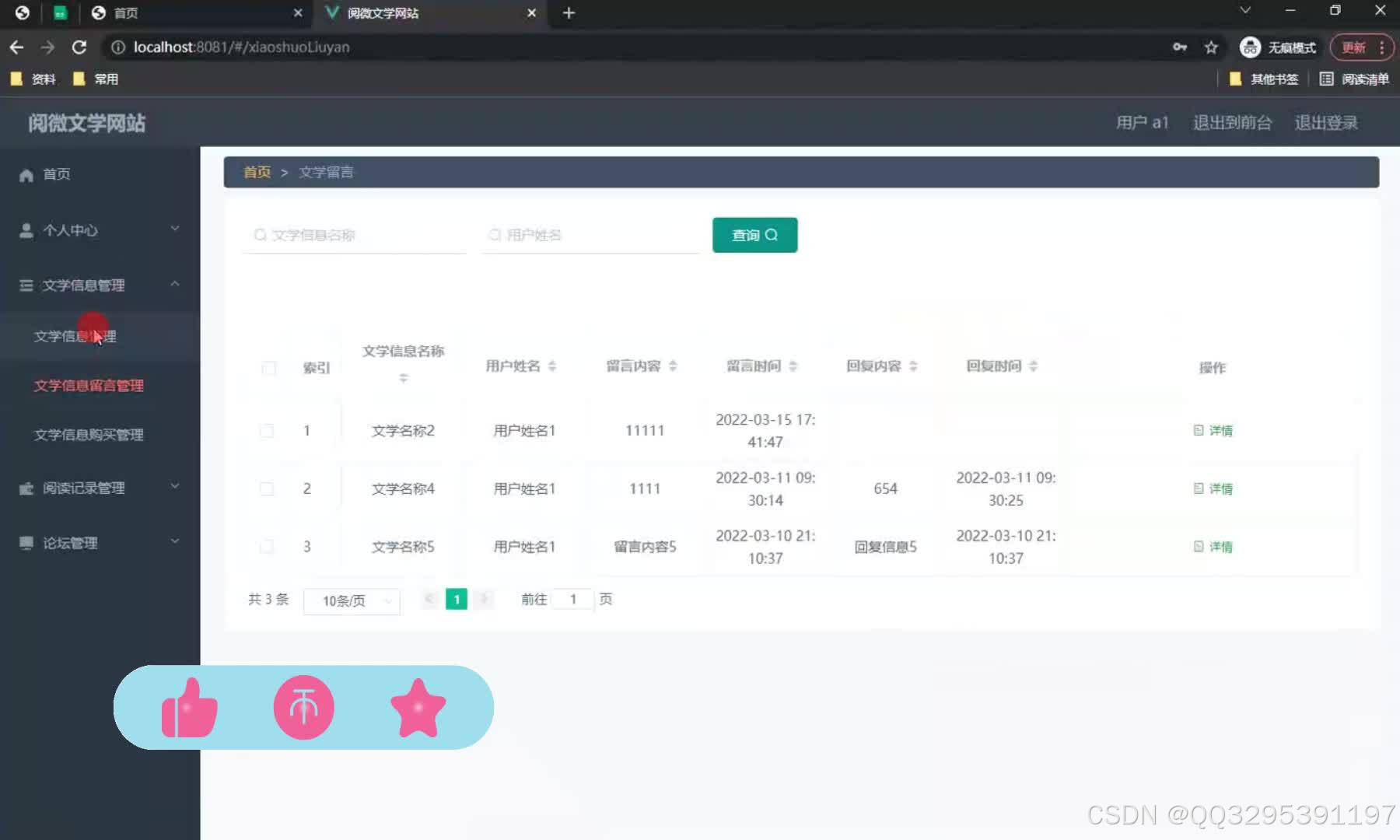Sort by 留言时间 column arrows
1400x840 pixels.
(x=793, y=366)
